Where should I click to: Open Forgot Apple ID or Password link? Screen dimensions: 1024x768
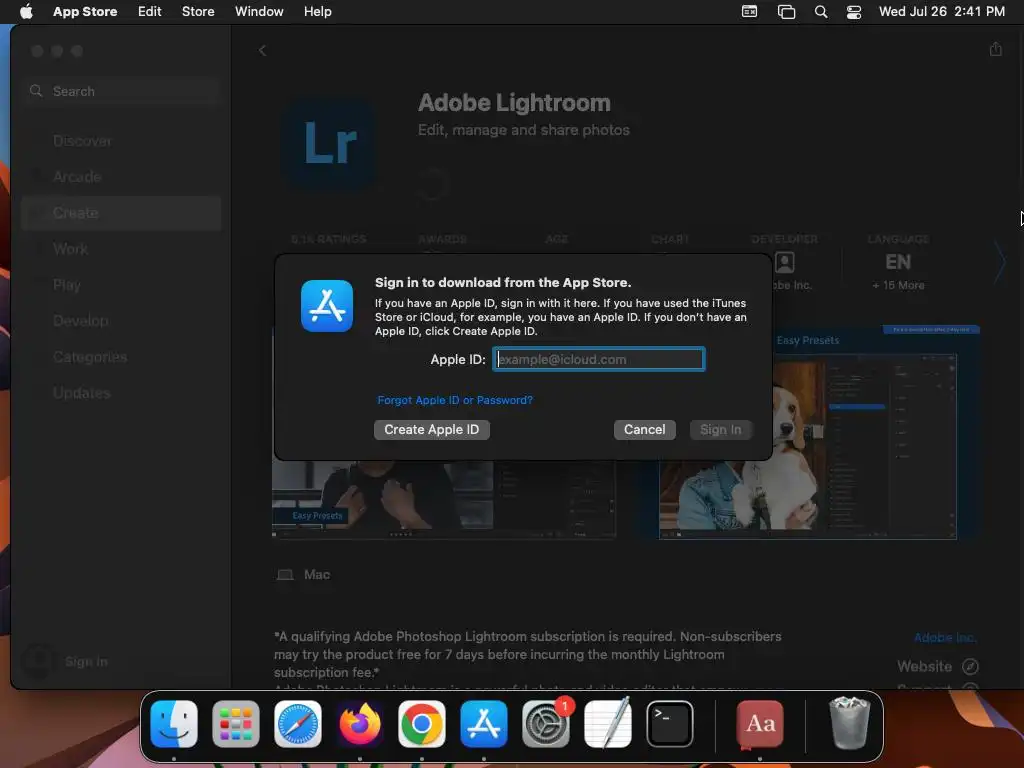pos(455,400)
